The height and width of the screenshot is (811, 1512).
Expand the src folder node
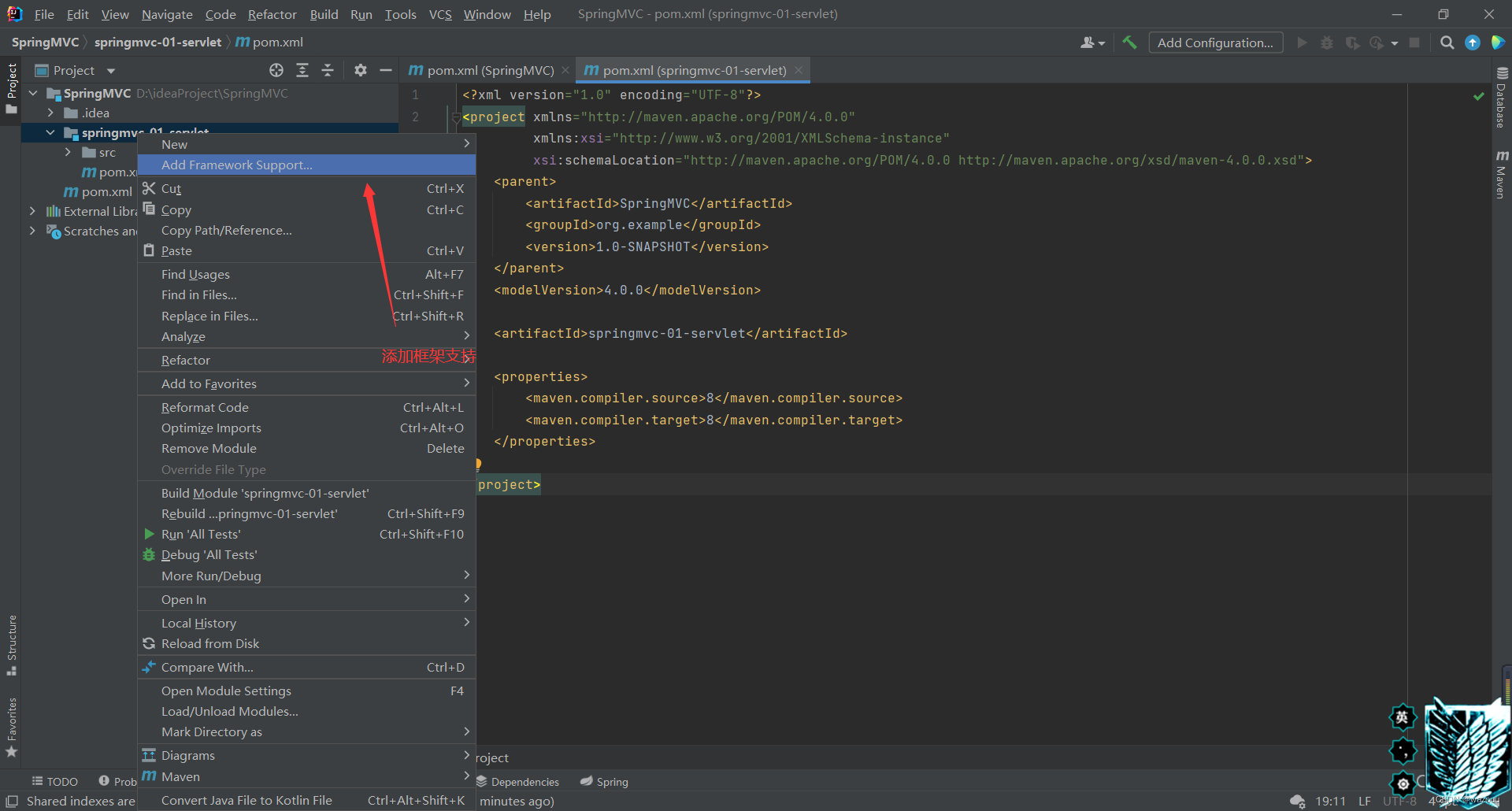tap(68, 152)
